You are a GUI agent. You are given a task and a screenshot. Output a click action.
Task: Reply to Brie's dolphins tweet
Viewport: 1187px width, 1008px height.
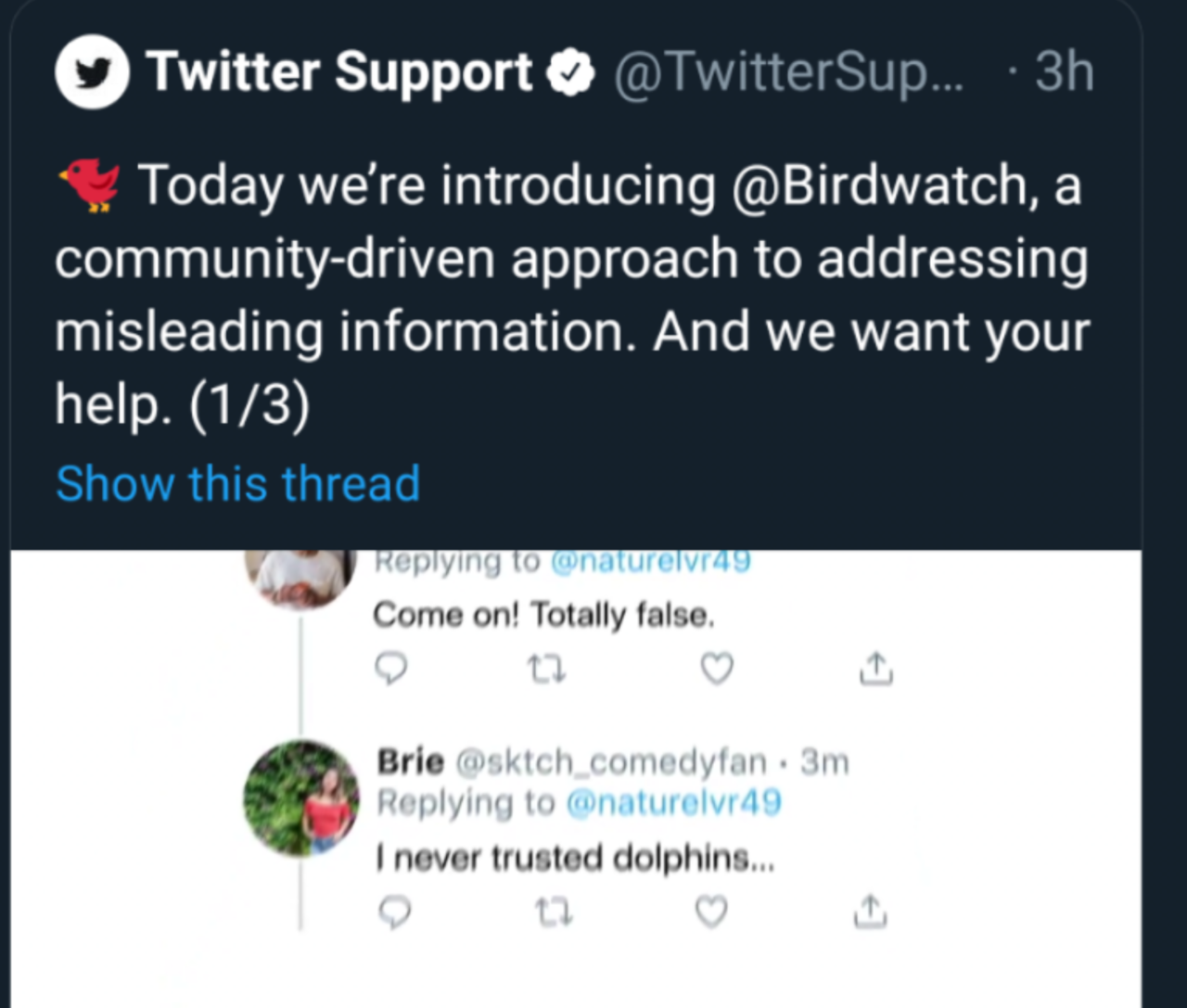[x=395, y=912]
